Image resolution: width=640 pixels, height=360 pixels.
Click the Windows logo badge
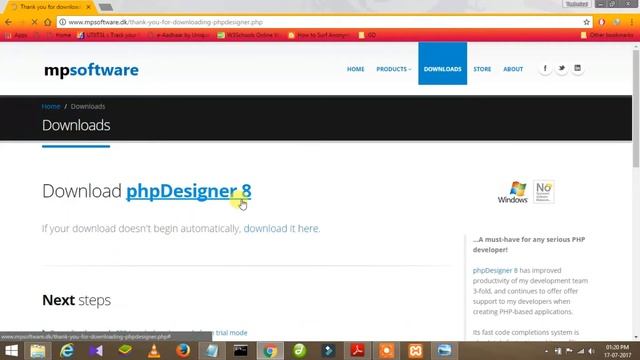click(513, 192)
